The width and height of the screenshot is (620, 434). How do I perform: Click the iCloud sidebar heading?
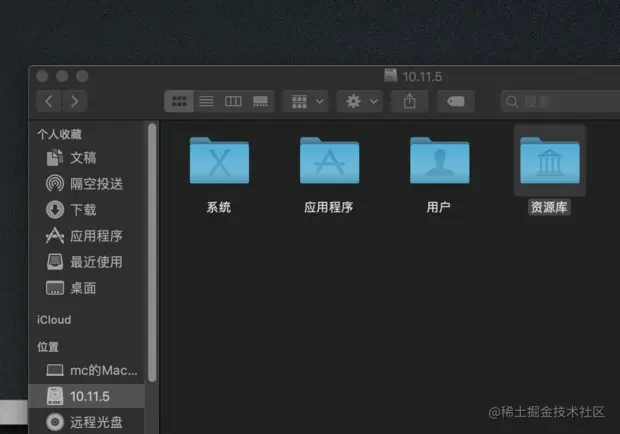54,320
